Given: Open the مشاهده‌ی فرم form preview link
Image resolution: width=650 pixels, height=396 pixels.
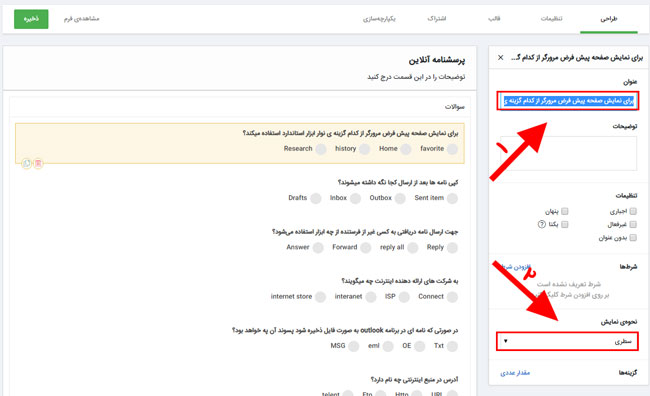Looking at the screenshot, I should (x=81, y=19).
